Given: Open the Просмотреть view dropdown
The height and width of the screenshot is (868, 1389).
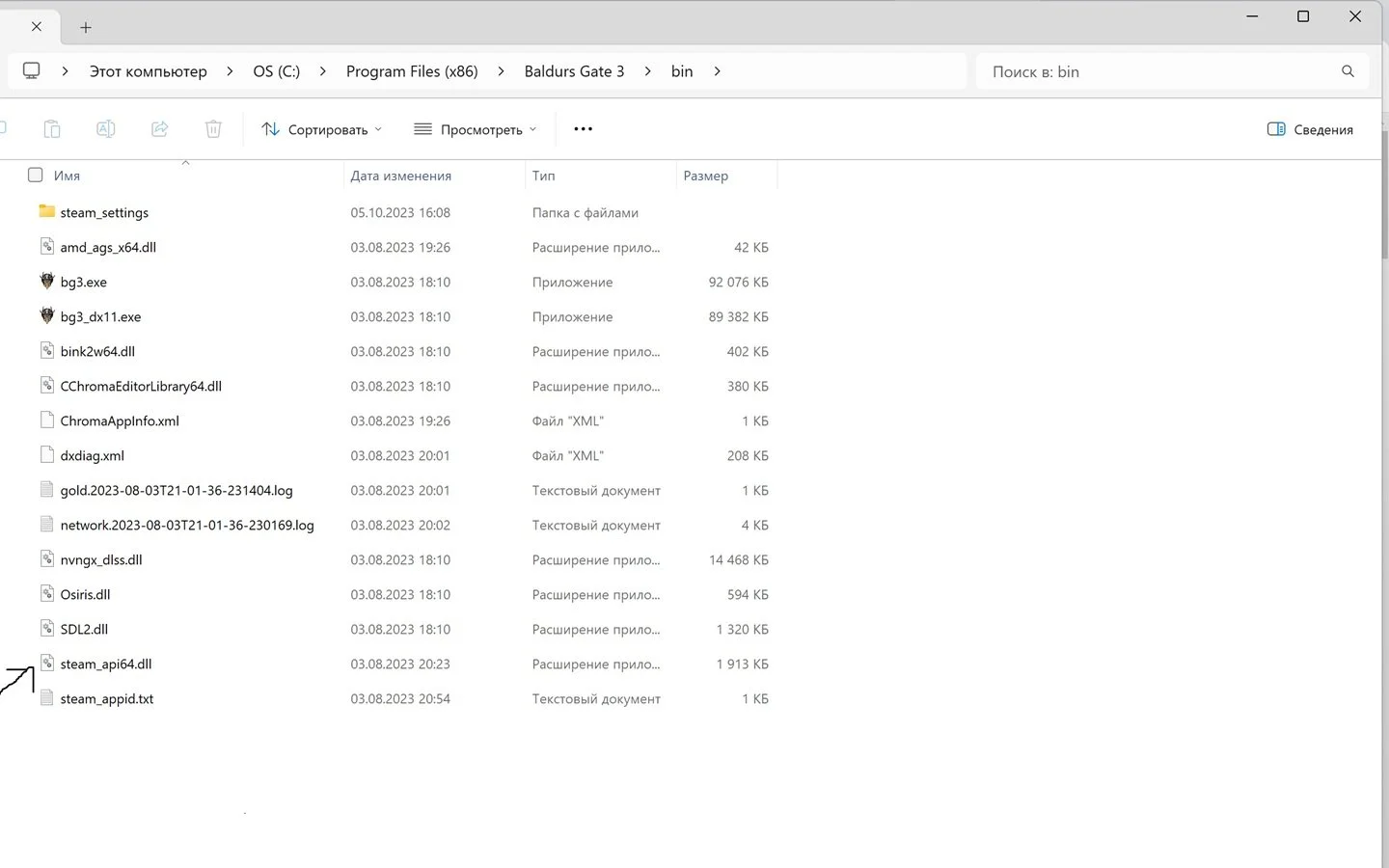Looking at the screenshot, I should coord(475,129).
